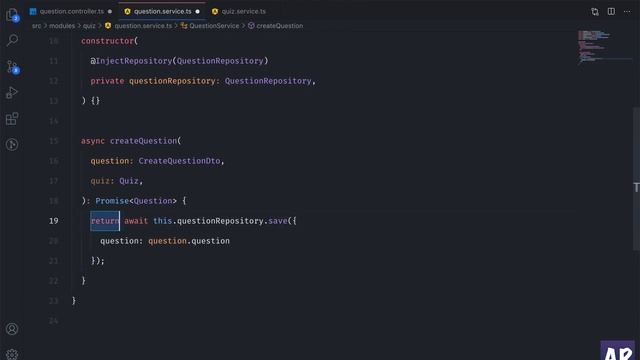Click the await keyword on line 19
640x360 pixels.
[136, 221]
